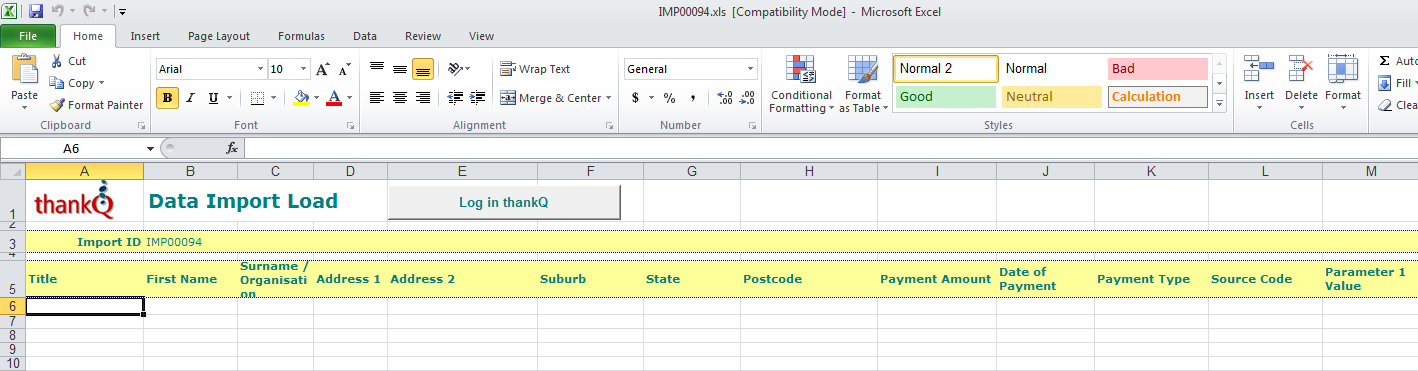Image resolution: width=1418 pixels, height=371 pixels.
Task: Expand the Merge & Center dropdown arrow
Action: tap(609, 98)
